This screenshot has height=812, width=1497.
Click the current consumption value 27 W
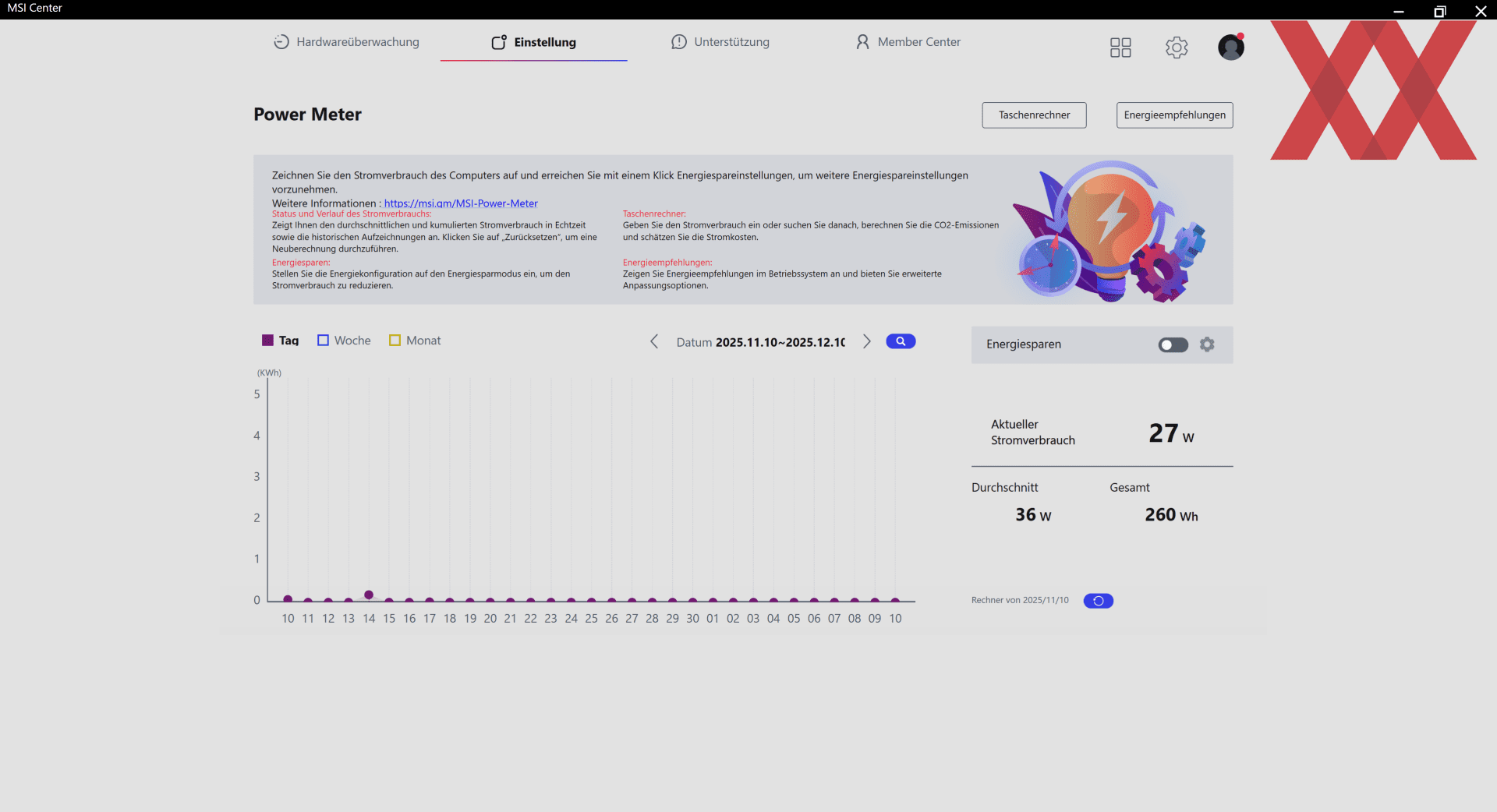pyautogui.click(x=1171, y=433)
